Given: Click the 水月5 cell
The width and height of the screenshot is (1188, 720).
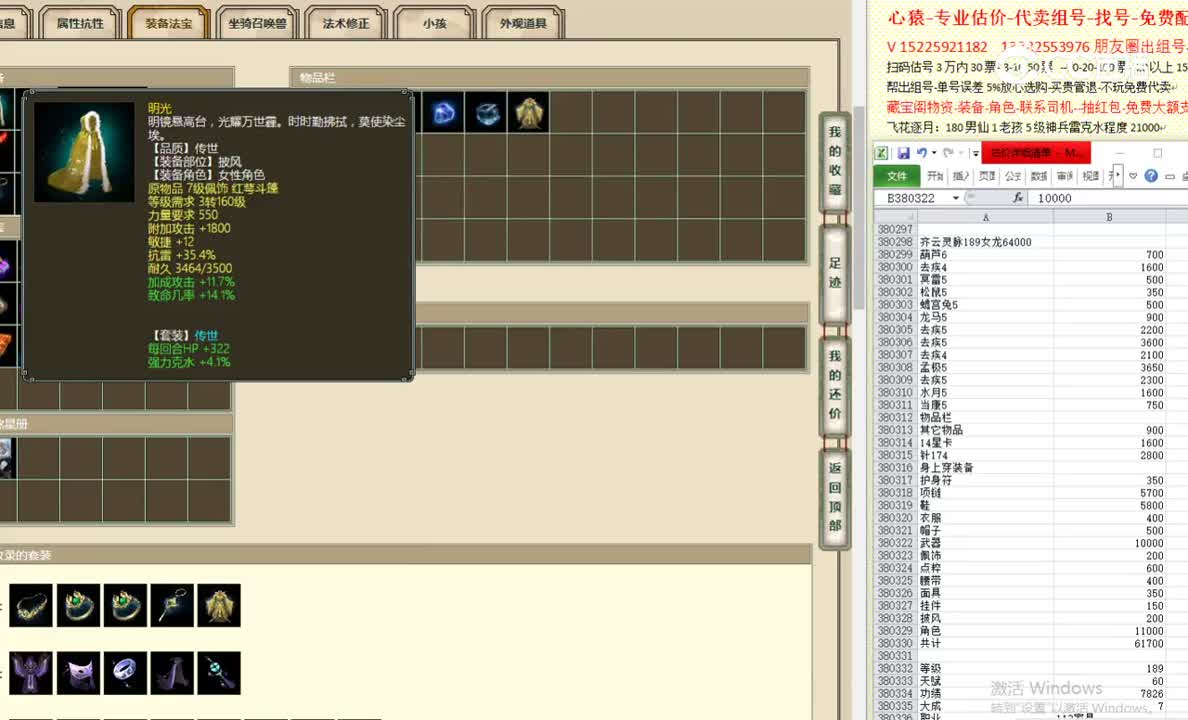Looking at the screenshot, I should click(x=985, y=393).
